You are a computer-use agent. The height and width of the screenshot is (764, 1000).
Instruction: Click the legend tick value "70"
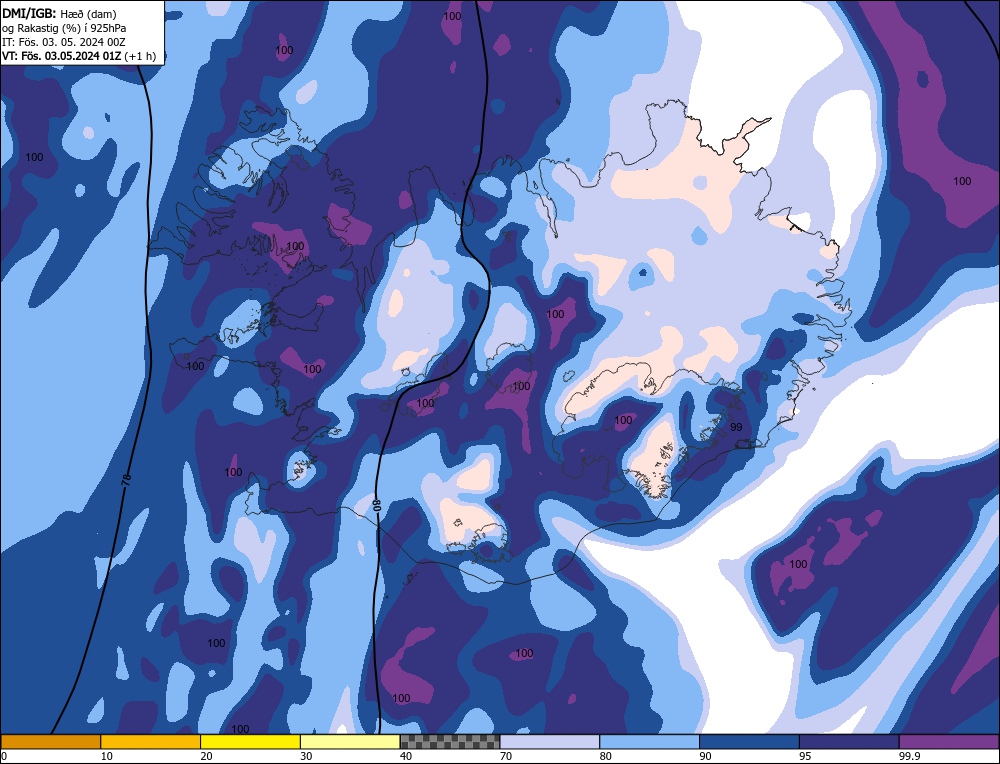(x=506, y=756)
